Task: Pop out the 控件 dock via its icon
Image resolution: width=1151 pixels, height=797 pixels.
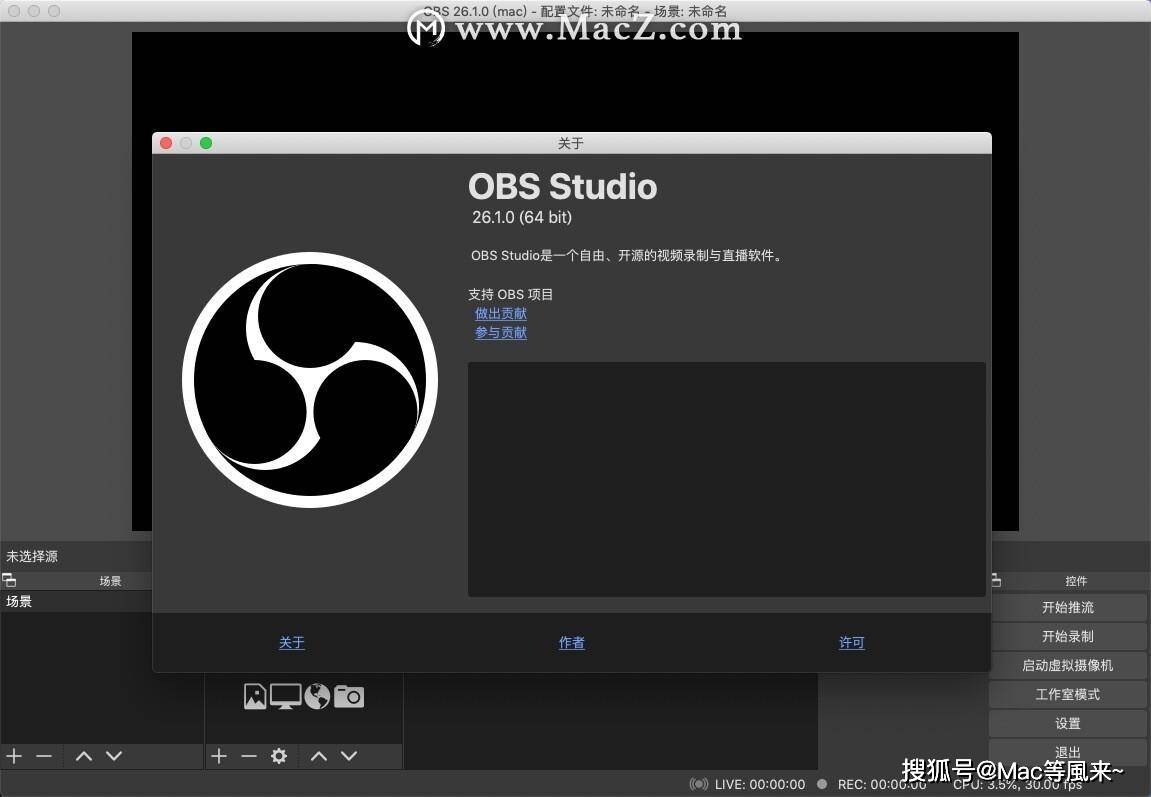Action: tap(996, 581)
